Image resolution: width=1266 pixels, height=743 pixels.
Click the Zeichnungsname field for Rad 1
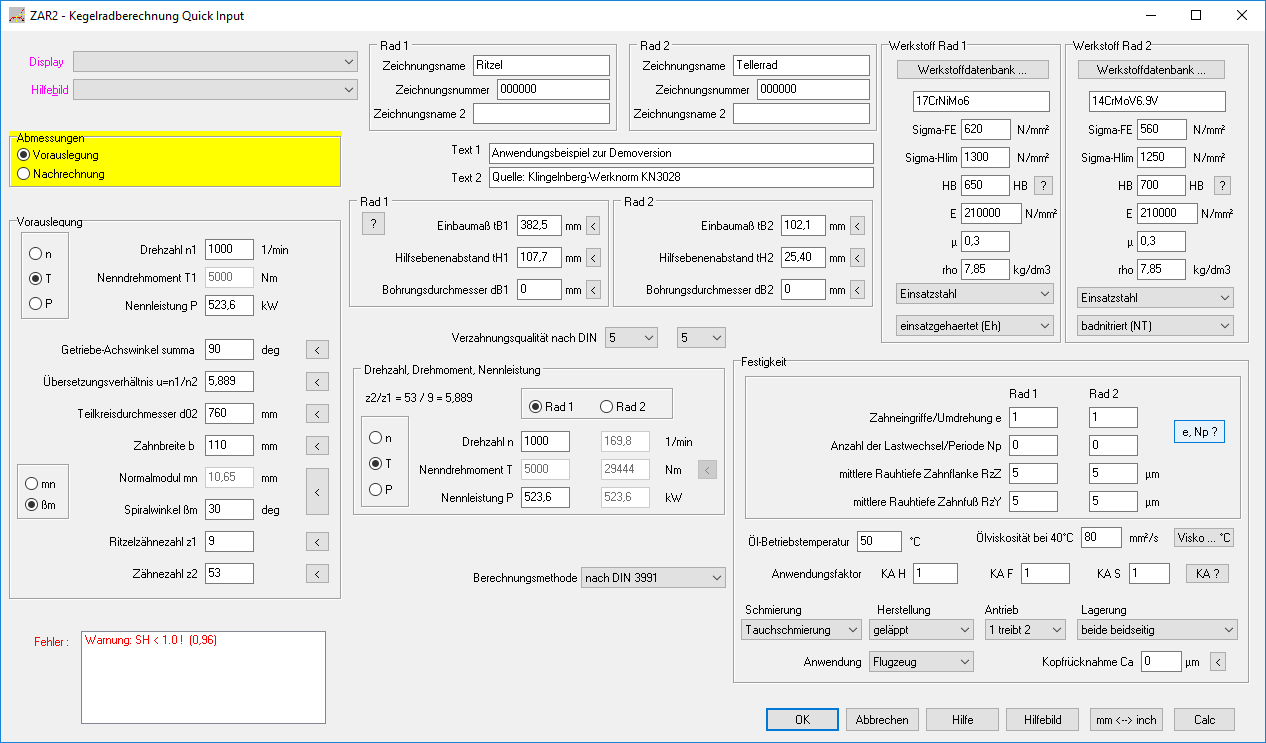[540, 65]
